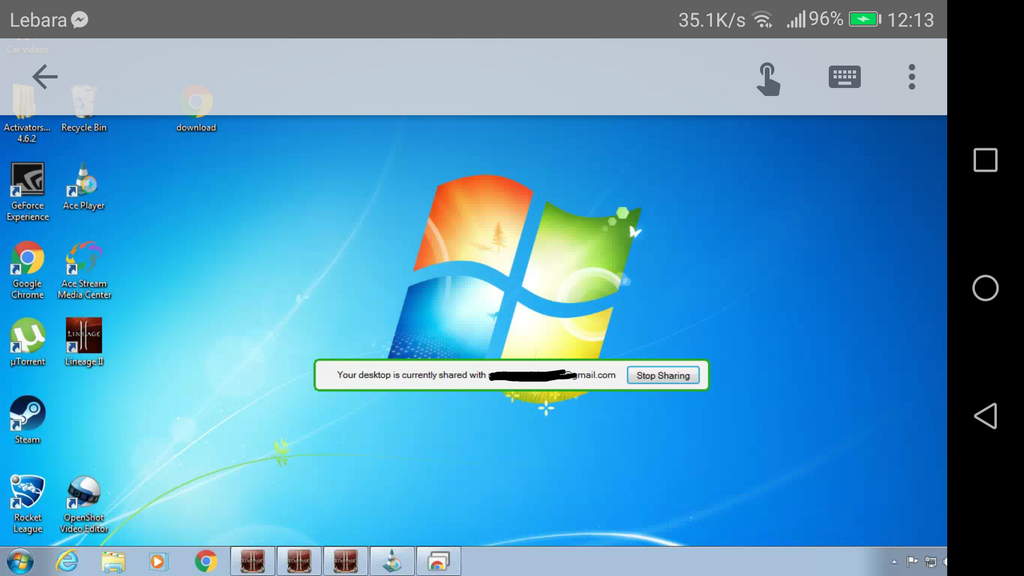Click the "Your desktop is currently shared with" text
1024x576 pixels.
click(411, 375)
